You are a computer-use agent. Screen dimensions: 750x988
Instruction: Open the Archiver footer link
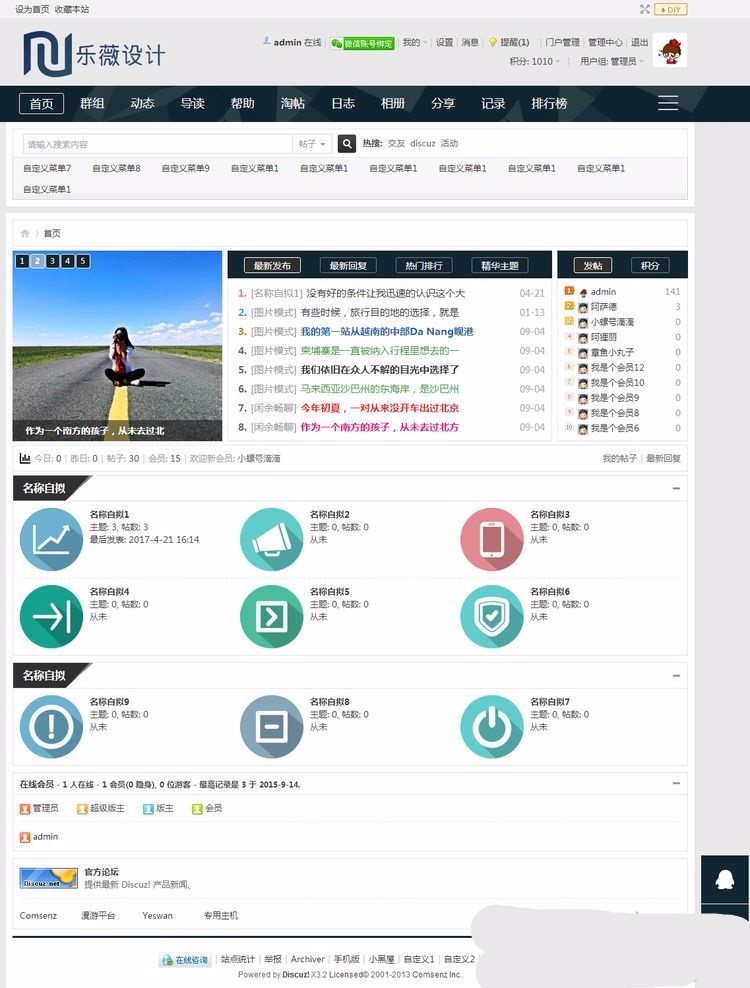point(308,959)
